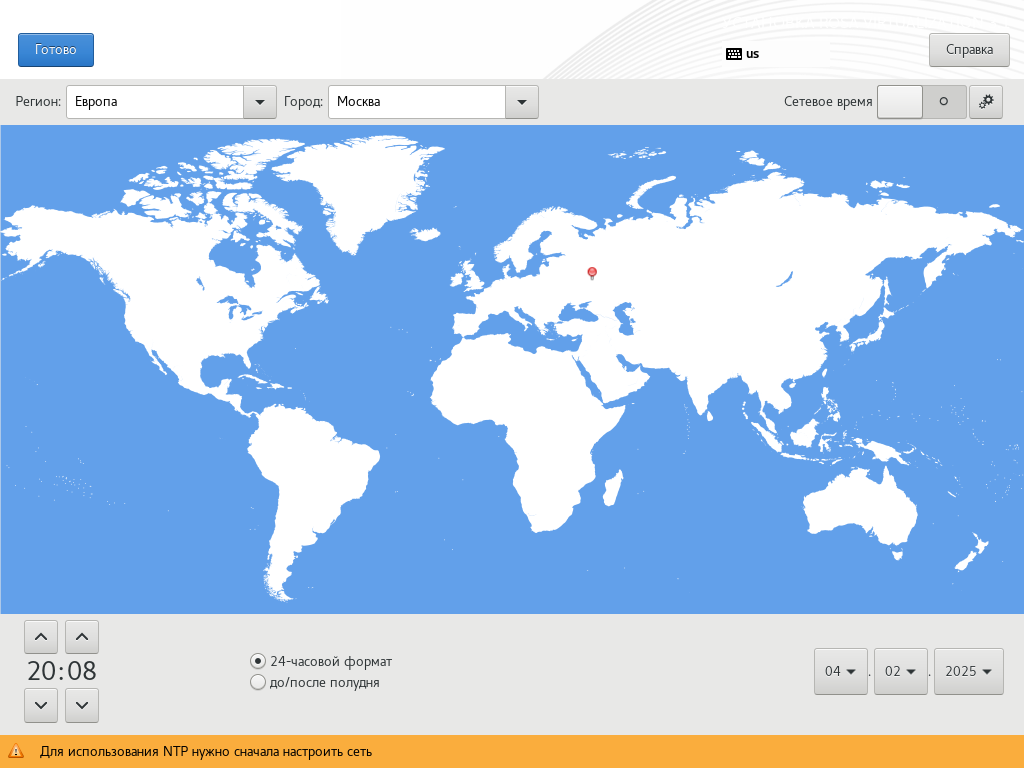This screenshot has width=1024, height=768.
Task: Decrease hours with down arrow
Action: coord(40,705)
